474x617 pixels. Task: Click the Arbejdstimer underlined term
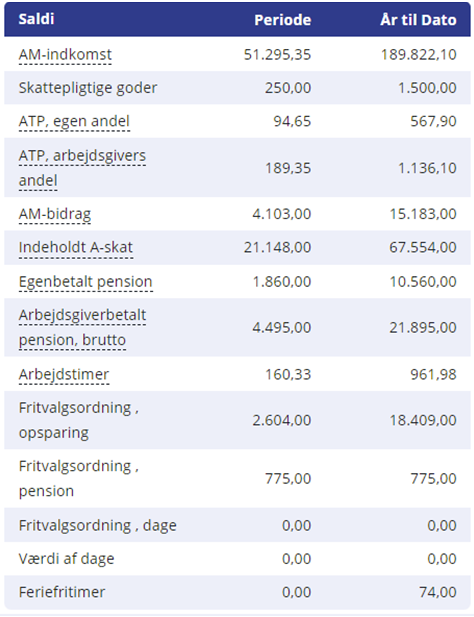point(64,374)
